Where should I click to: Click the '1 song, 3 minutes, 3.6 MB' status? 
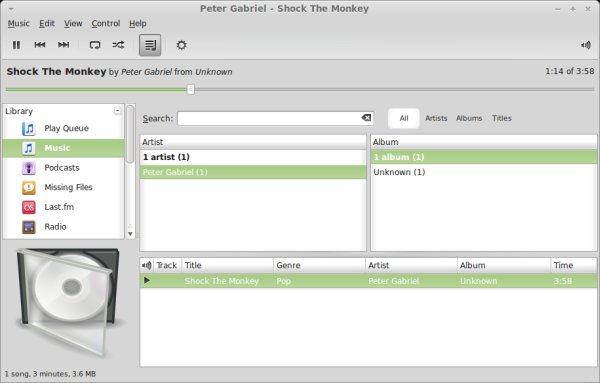coord(50,374)
